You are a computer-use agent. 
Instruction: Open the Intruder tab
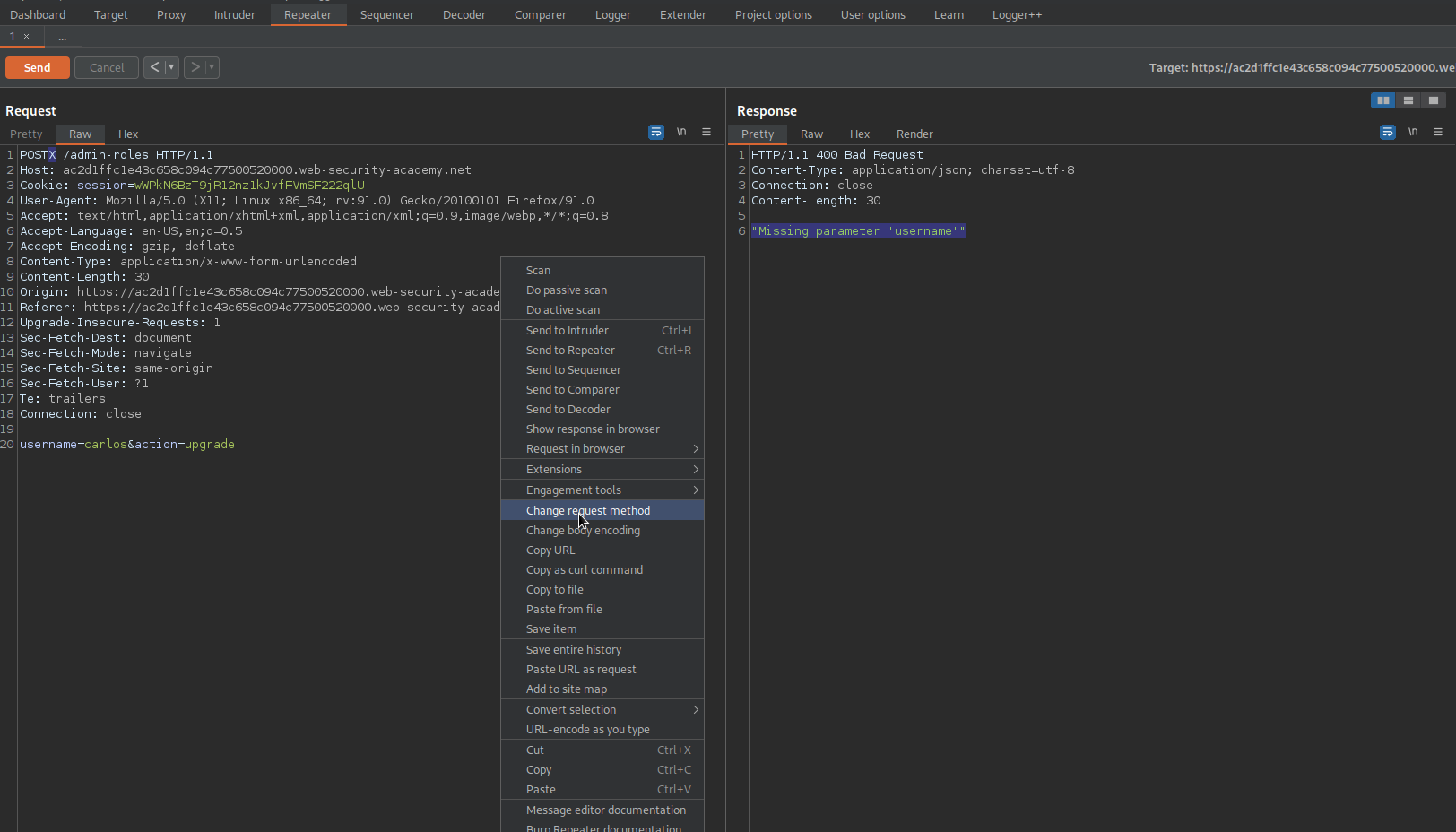(x=235, y=14)
